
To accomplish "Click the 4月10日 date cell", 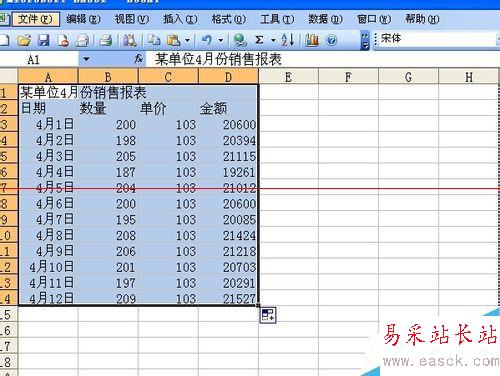I will click(48, 267).
